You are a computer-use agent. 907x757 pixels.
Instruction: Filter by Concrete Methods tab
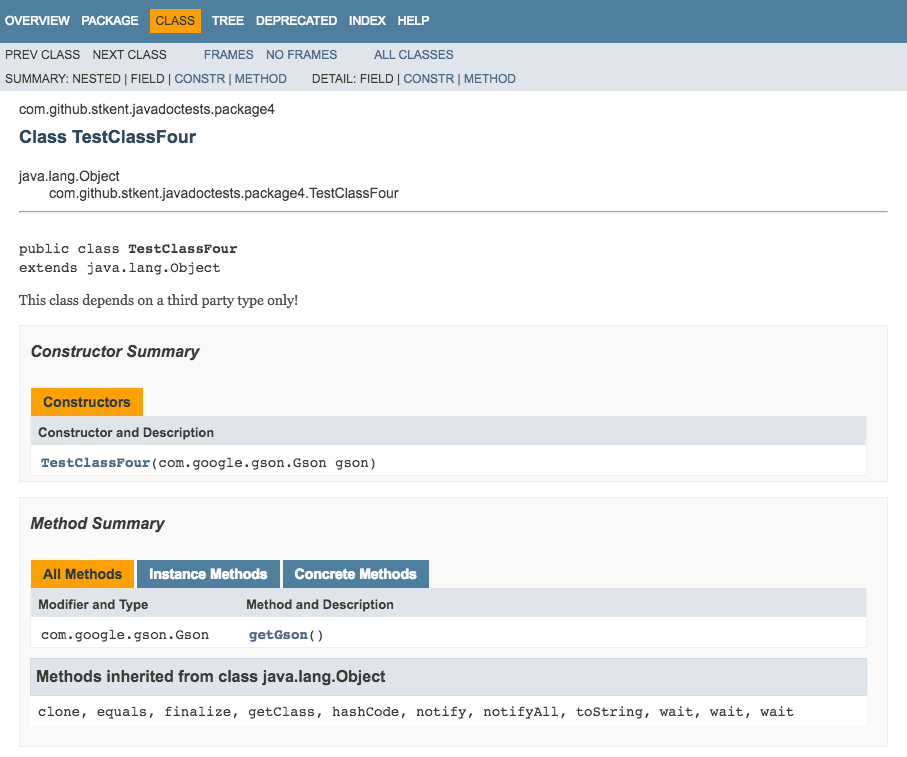pyautogui.click(x=356, y=574)
